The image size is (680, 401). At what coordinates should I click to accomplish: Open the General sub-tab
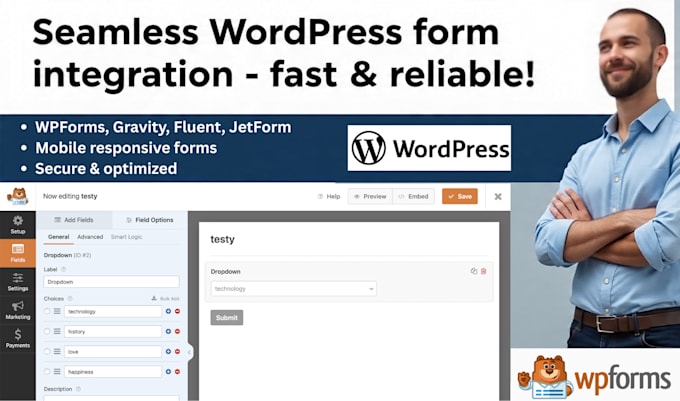point(59,237)
